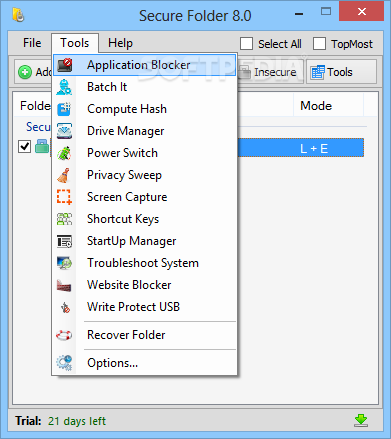This screenshot has height=439, width=391.
Task: Minimize the Secure Folder window
Action: coord(299,14)
